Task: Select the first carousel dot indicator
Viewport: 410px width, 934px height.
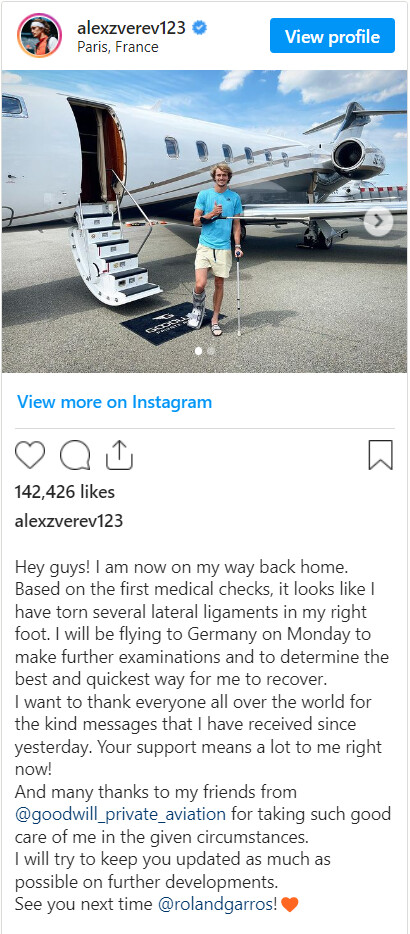Action: pos(198,351)
